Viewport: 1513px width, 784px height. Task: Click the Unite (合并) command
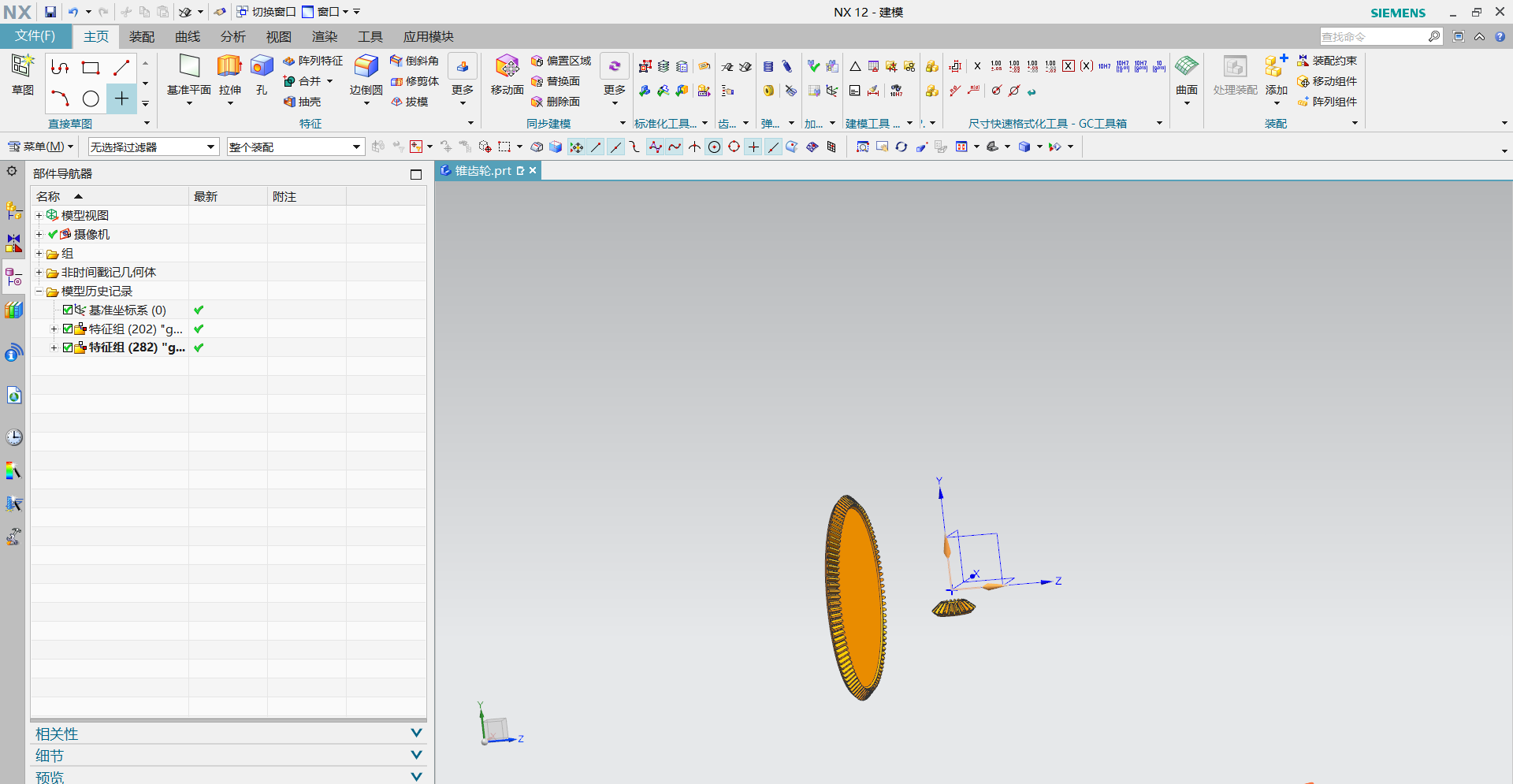(303, 81)
